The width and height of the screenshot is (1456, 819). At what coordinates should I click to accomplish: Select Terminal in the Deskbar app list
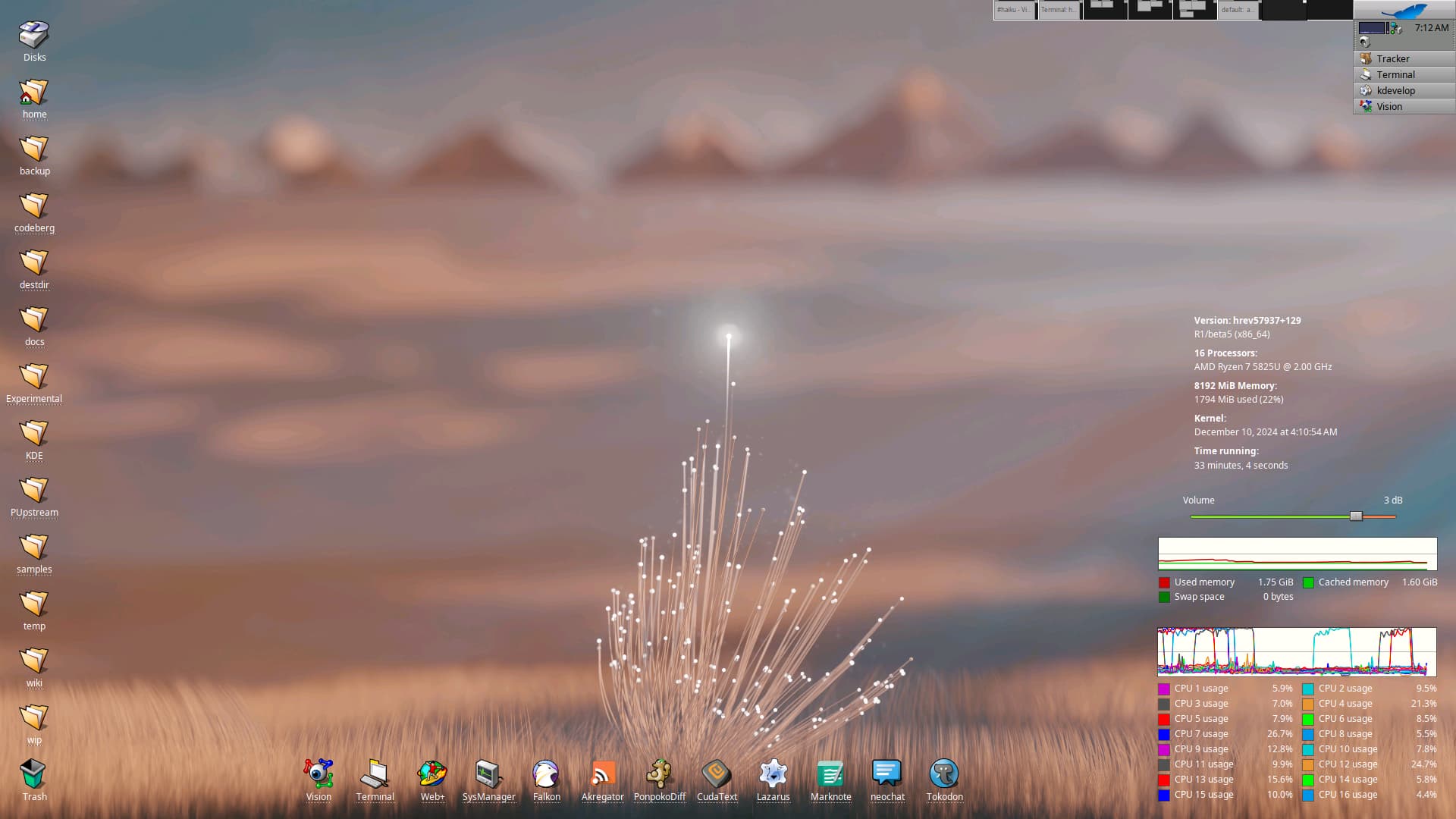[1404, 74]
